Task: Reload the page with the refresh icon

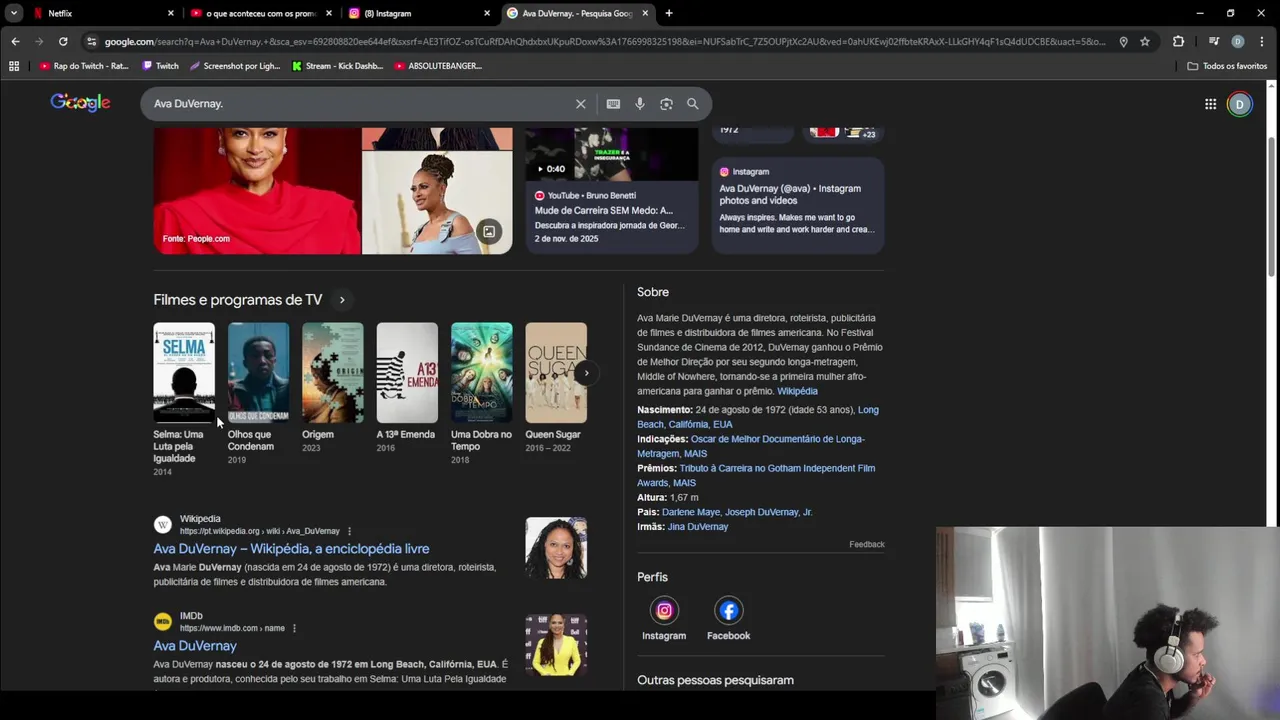Action: [x=63, y=41]
